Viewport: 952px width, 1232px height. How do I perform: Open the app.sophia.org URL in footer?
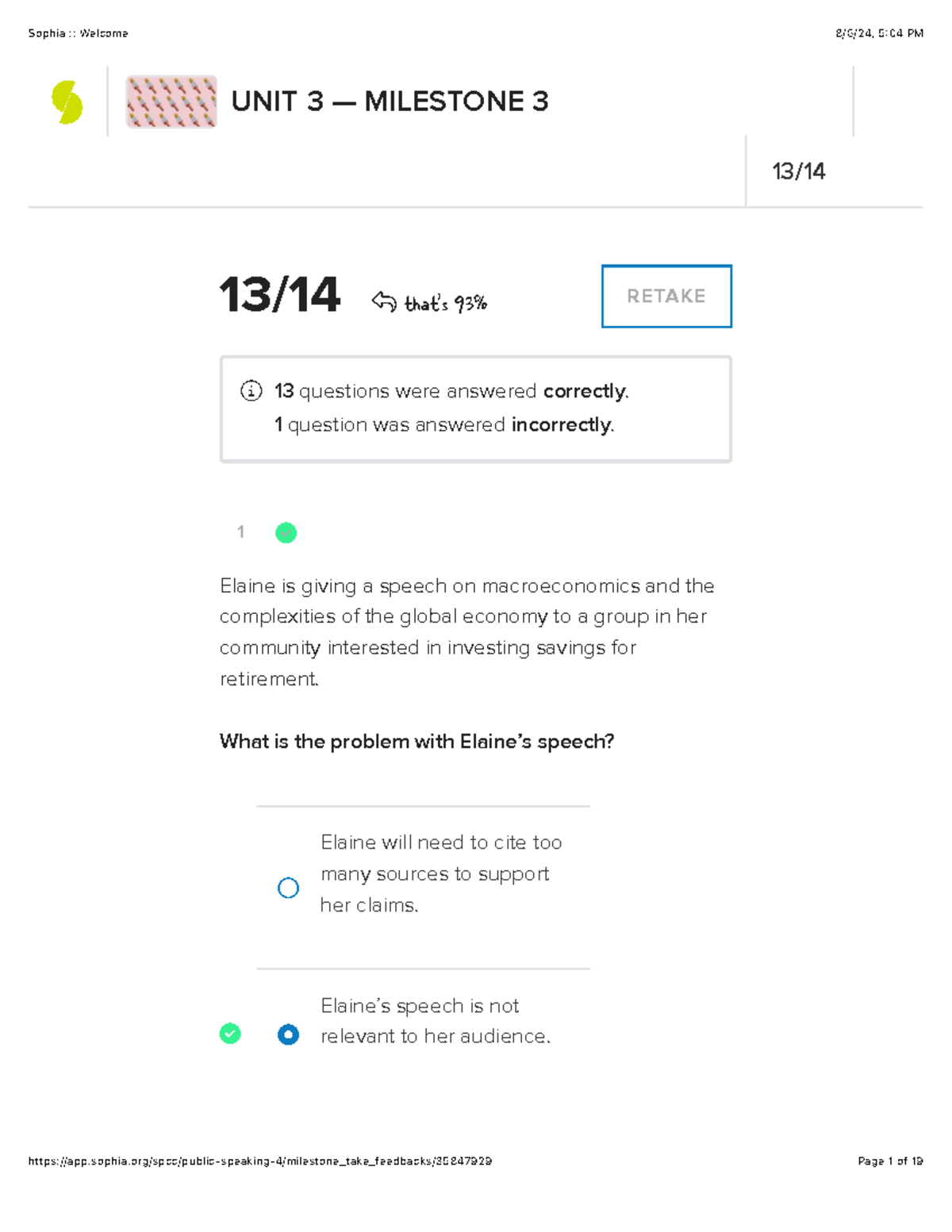pos(259,1161)
